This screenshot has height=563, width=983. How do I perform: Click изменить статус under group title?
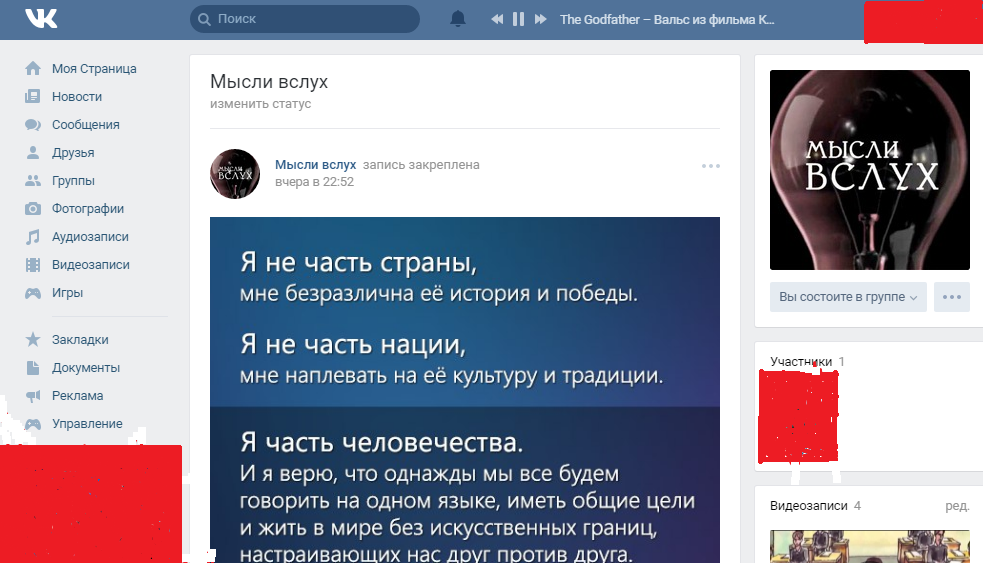coord(260,104)
